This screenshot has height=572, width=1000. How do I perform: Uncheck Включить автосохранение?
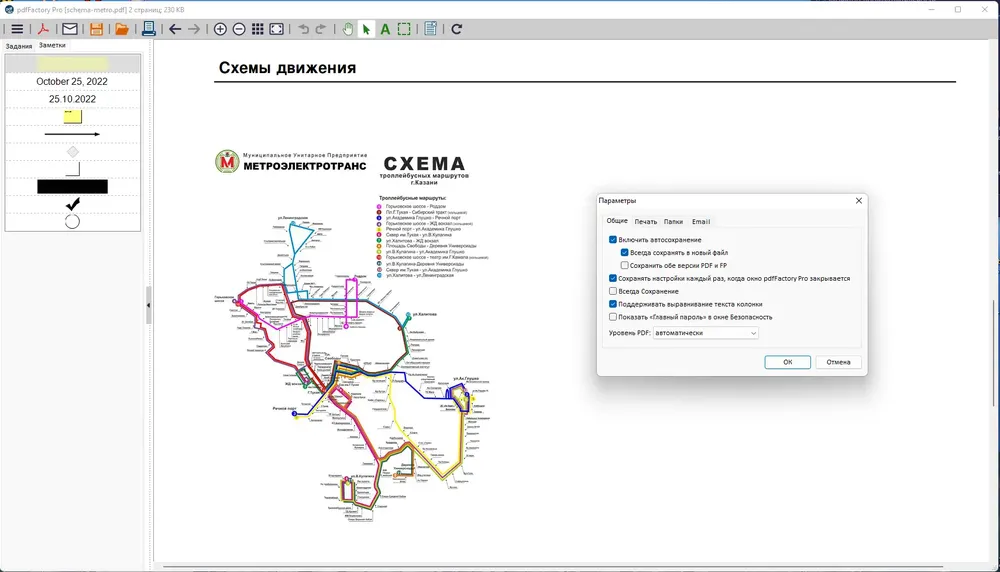coord(613,240)
